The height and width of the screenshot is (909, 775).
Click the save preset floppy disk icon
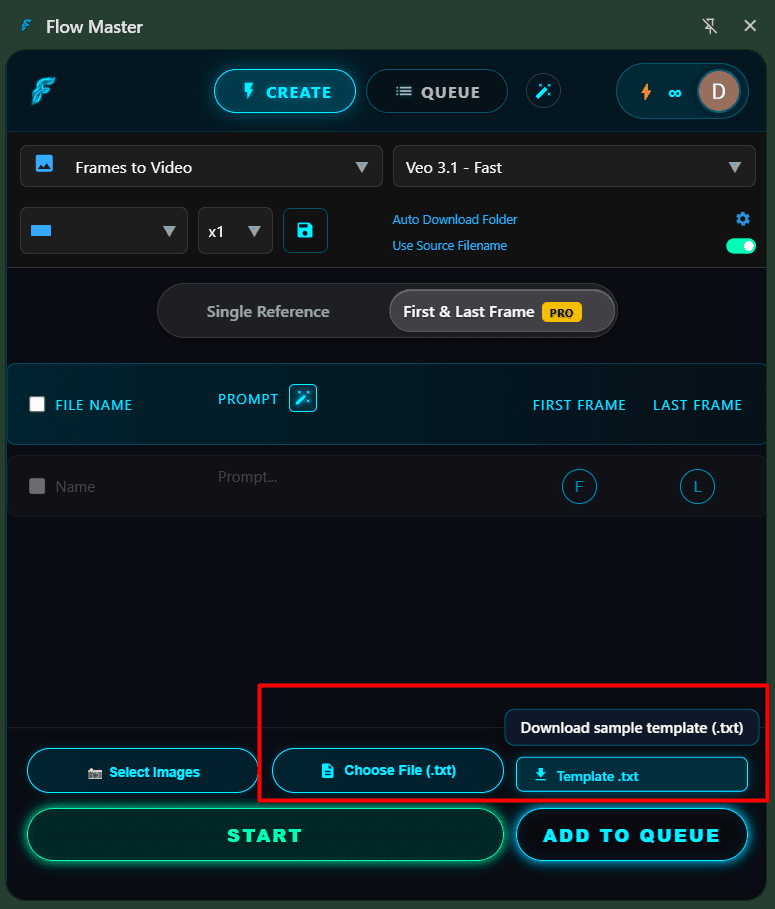click(305, 231)
